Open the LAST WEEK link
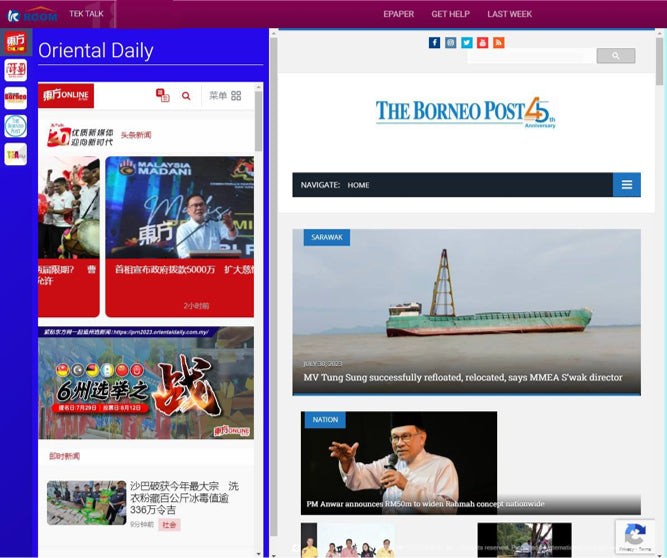The height and width of the screenshot is (558, 667). (x=509, y=14)
